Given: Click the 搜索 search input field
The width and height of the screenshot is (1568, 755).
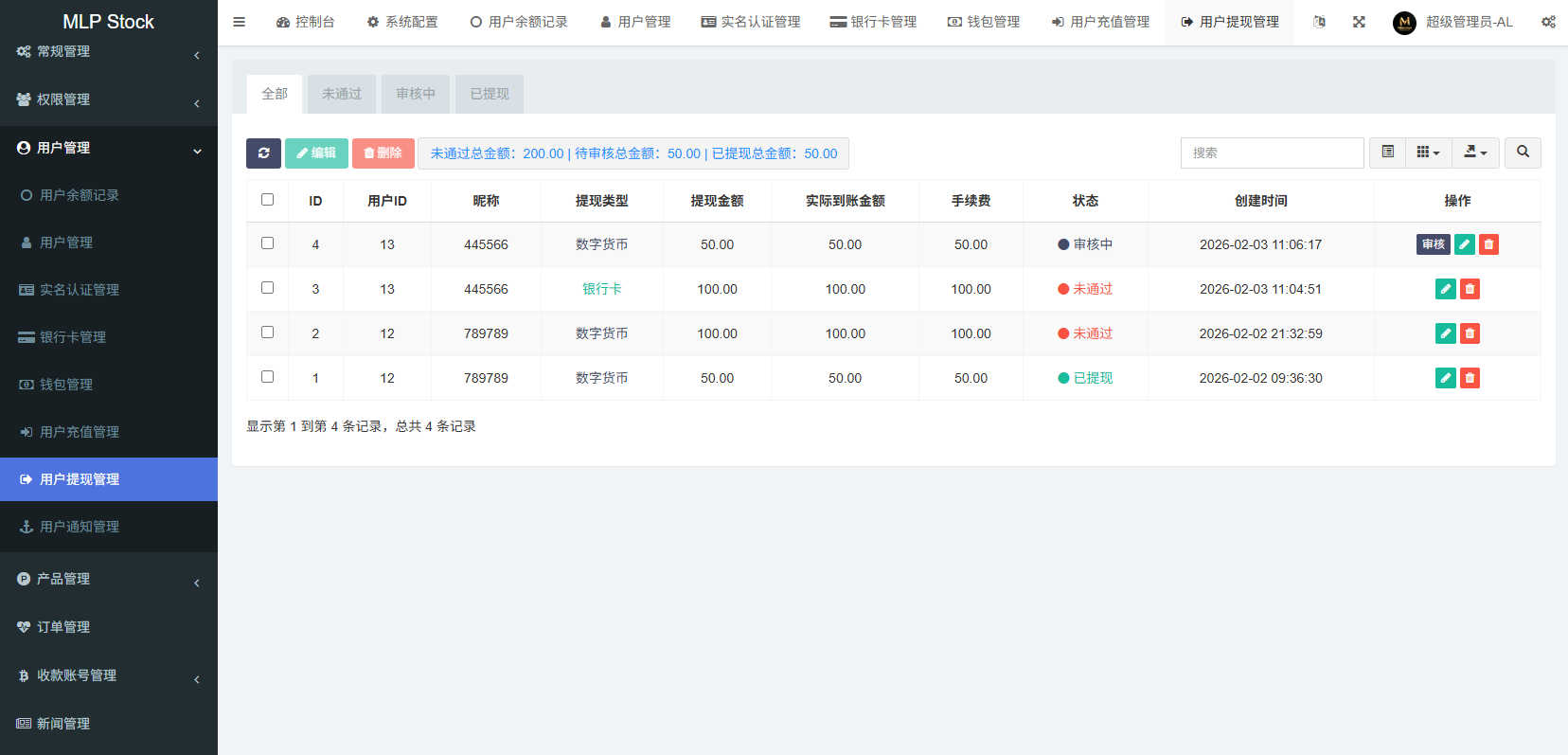Looking at the screenshot, I should pyautogui.click(x=1271, y=153).
